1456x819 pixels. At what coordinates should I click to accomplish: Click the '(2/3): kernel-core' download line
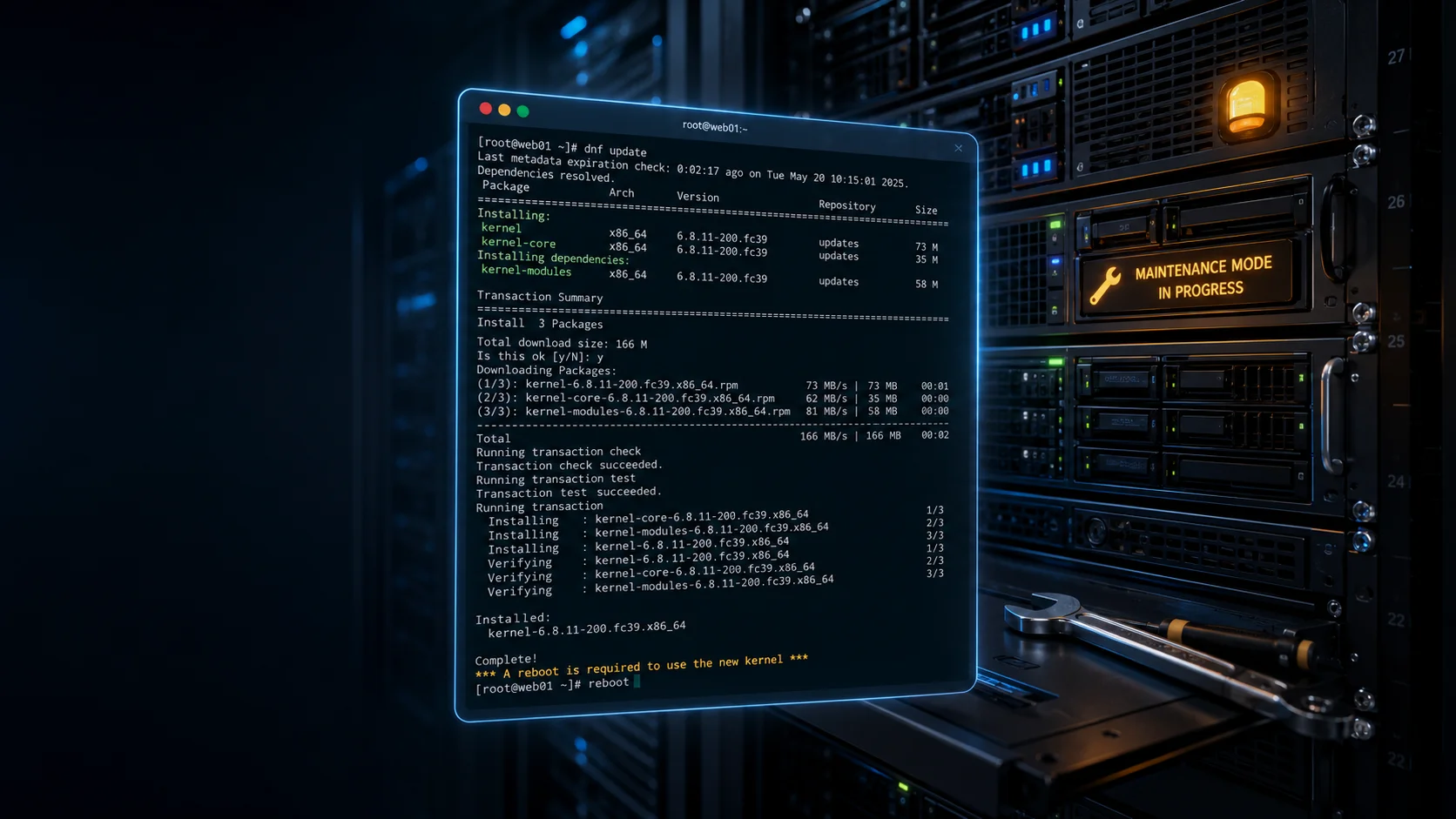point(712,398)
